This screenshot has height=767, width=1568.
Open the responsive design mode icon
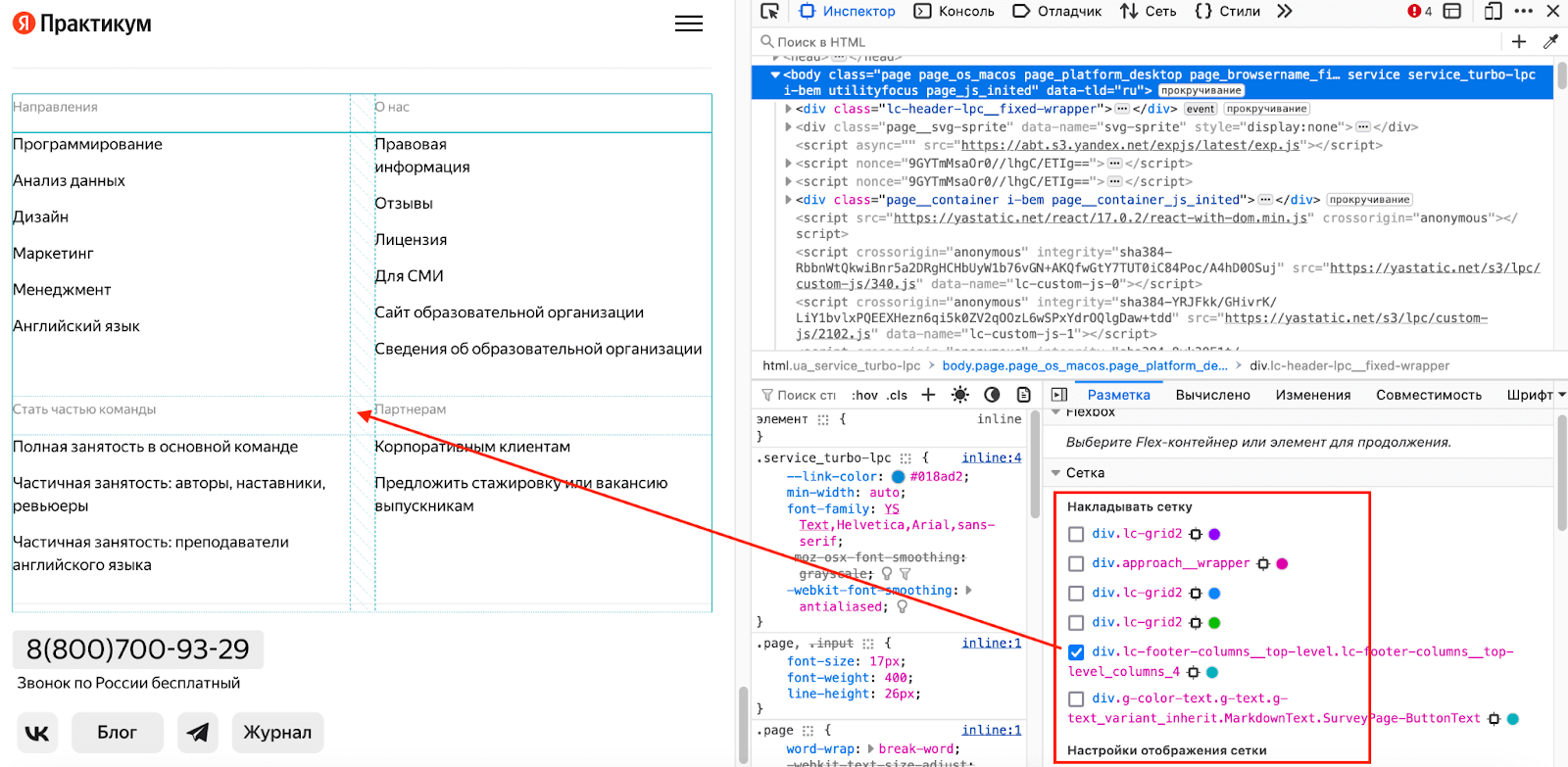pyautogui.click(x=1493, y=11)
